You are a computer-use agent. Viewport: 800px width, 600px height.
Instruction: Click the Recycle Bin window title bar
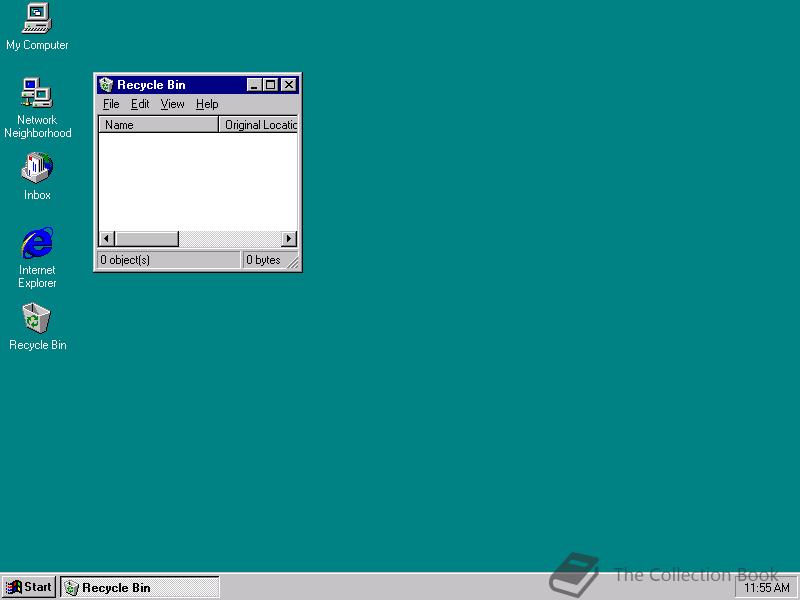coord(198,85)
